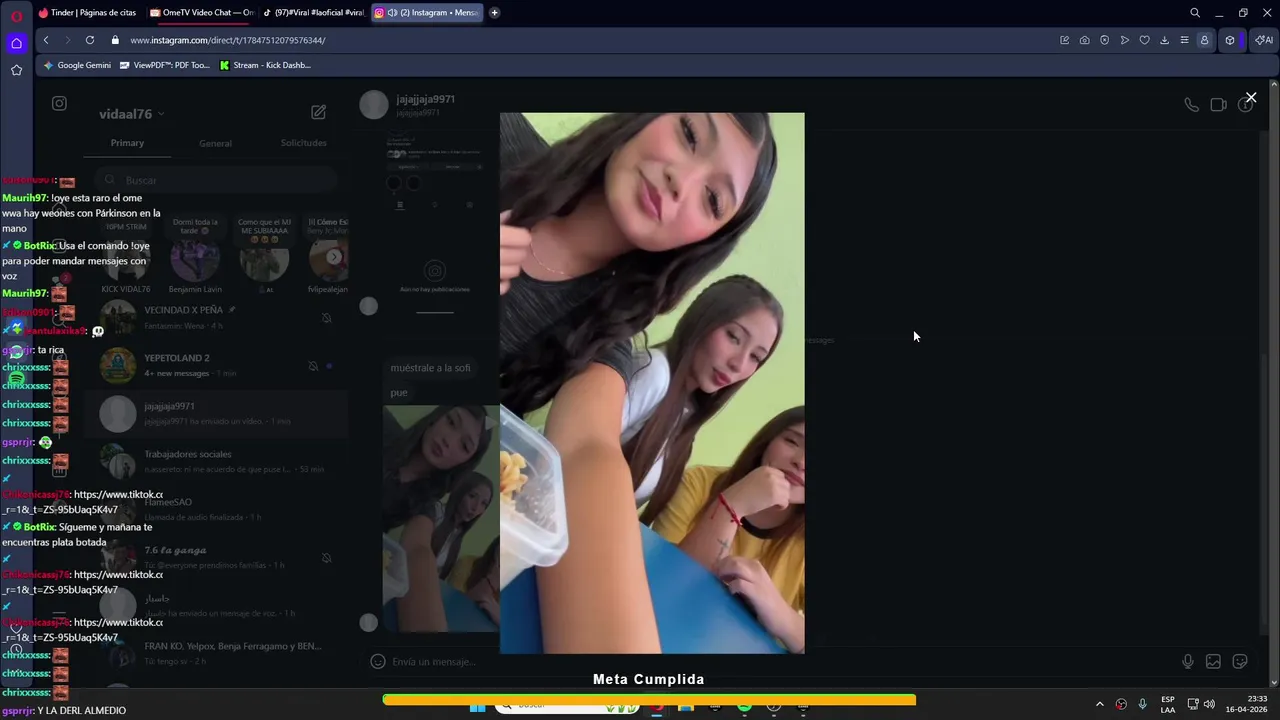Click the Instagram logo icon
Screen dimensions: 1280x720
[x=59, y=103]
